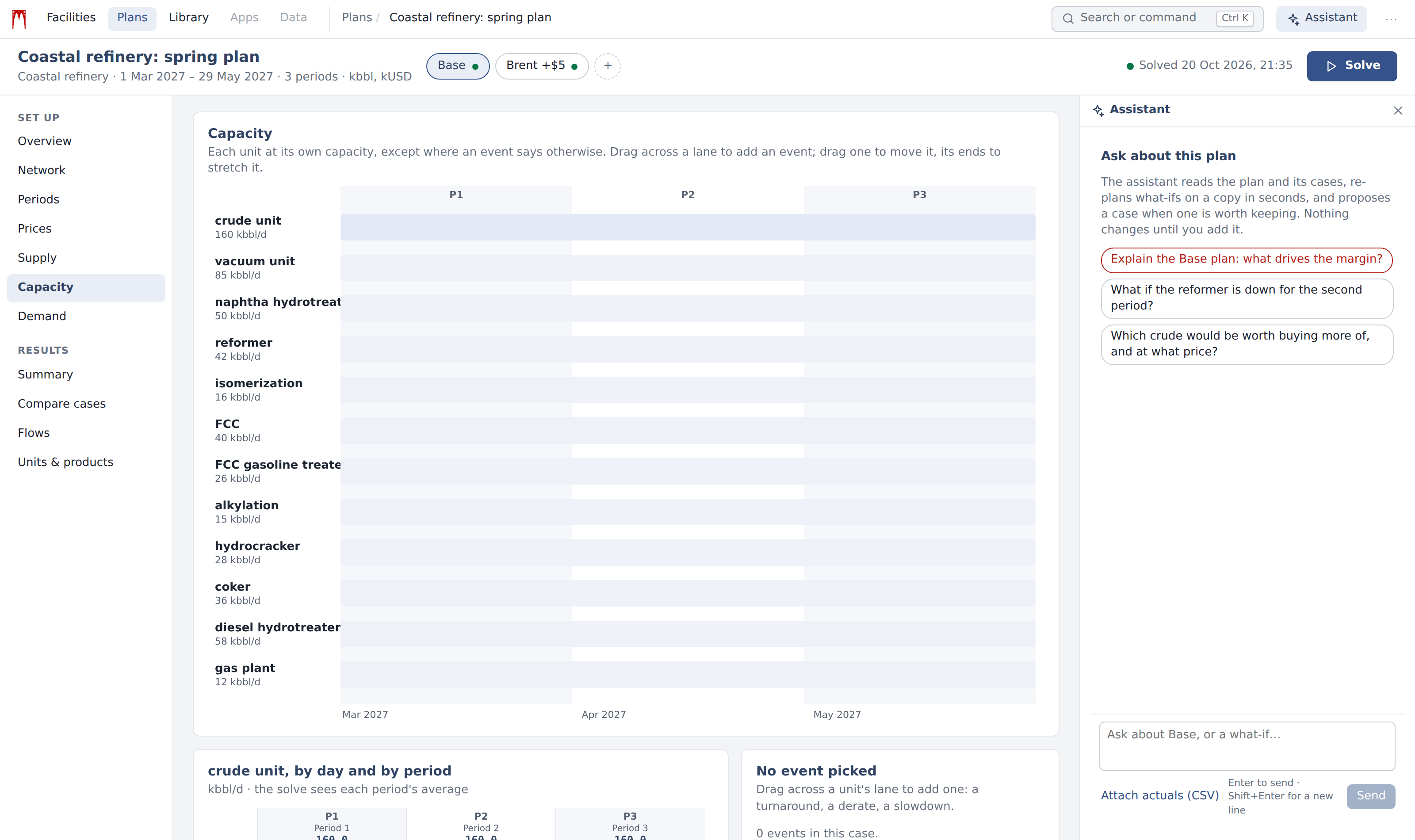Go to Network in sidebar
Viewport: 1415px width, 840px height.
click(x=86, y=170)
